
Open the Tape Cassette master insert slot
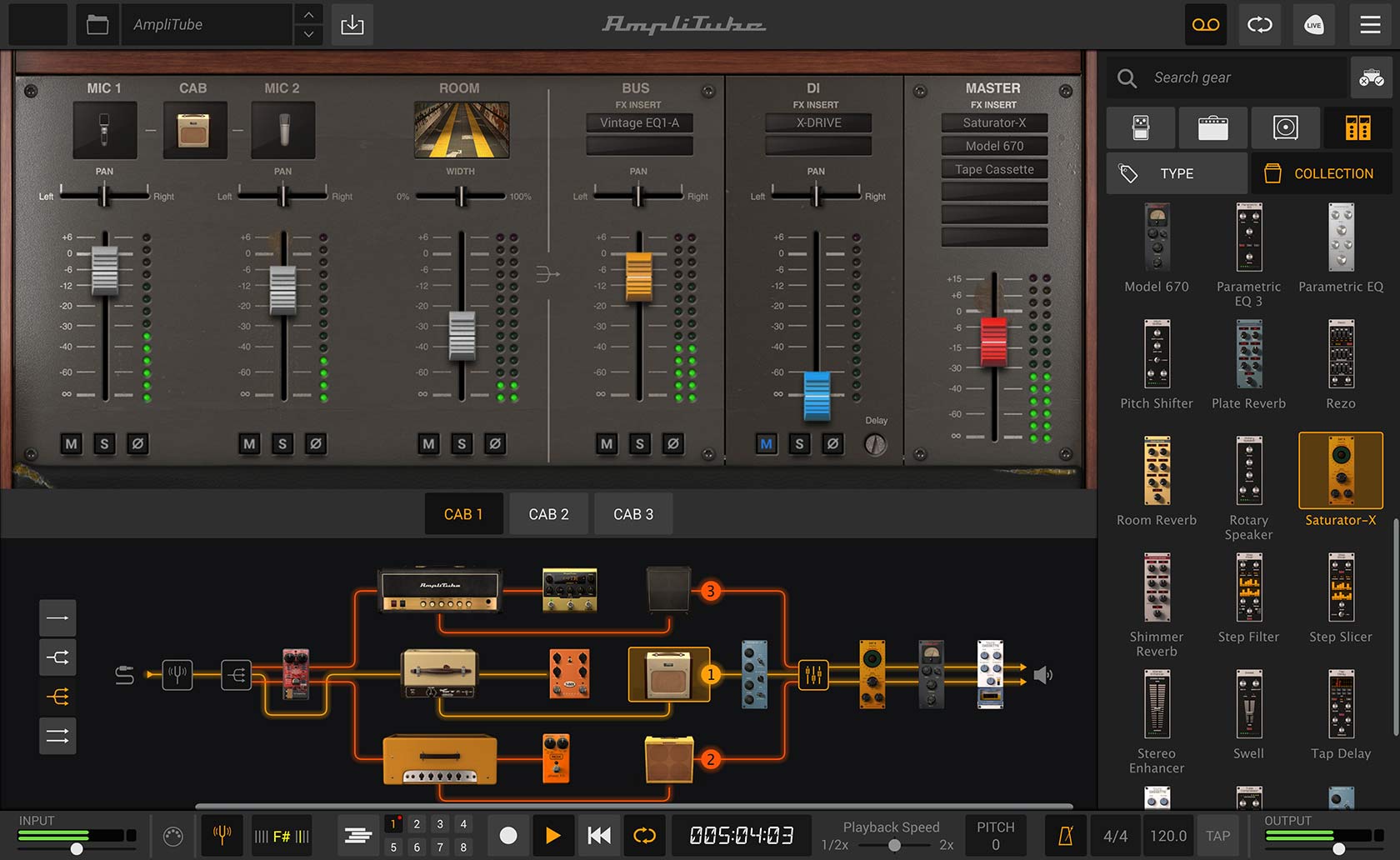(994, 169)
